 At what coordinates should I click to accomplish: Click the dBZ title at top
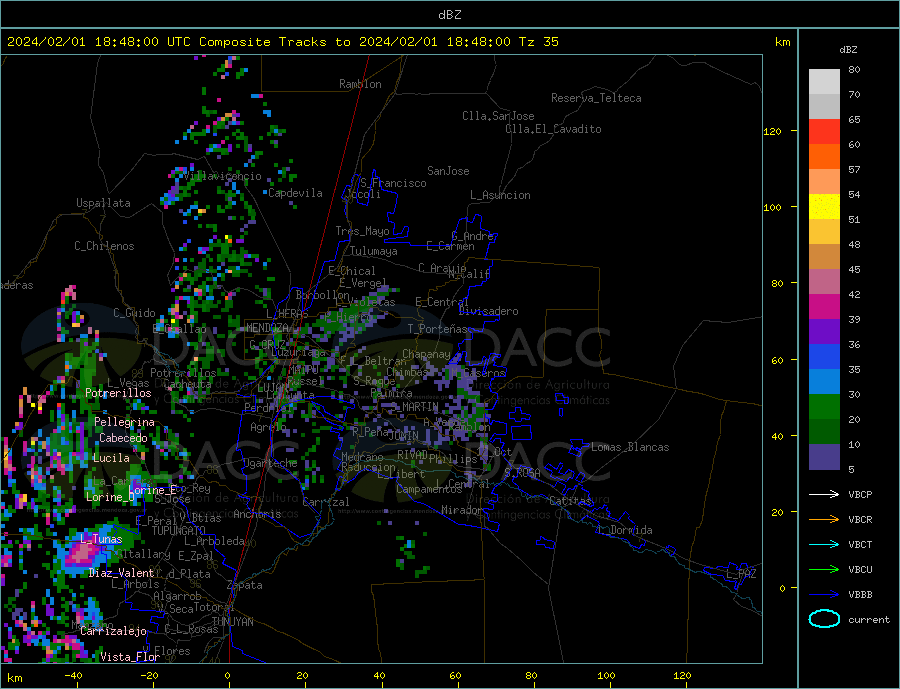pyautogui.click(x=449, y=15)
